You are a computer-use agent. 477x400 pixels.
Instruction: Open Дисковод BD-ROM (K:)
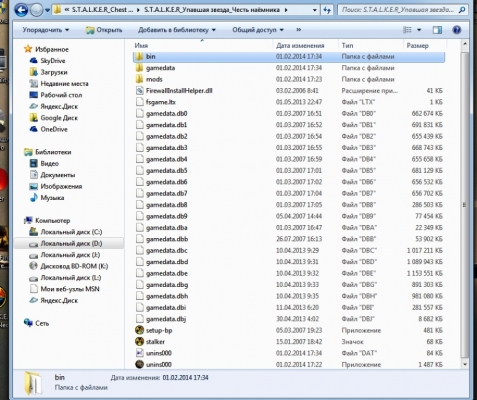[x=68, y=266]
